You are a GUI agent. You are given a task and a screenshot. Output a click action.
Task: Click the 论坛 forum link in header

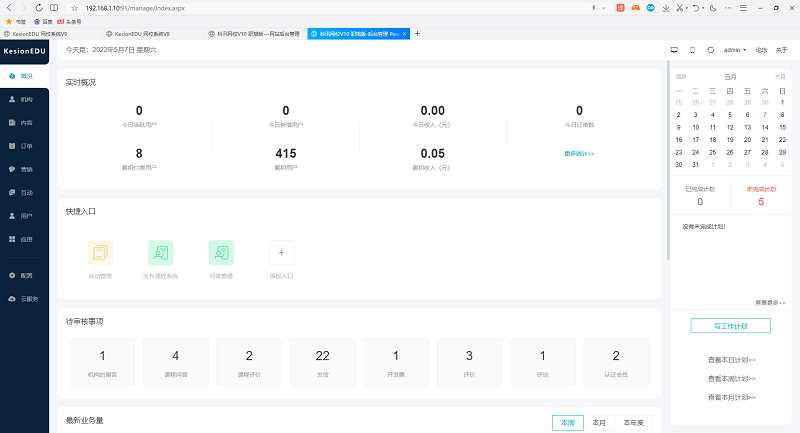click(x=761, y=49)
